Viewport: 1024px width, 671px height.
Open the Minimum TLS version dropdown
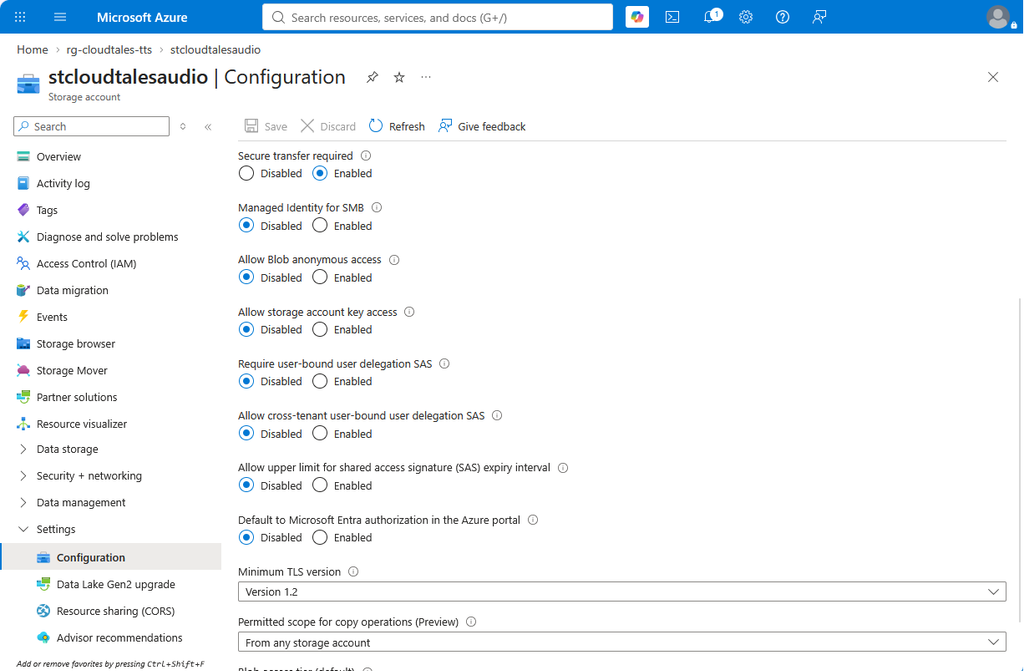pos(622,592)
